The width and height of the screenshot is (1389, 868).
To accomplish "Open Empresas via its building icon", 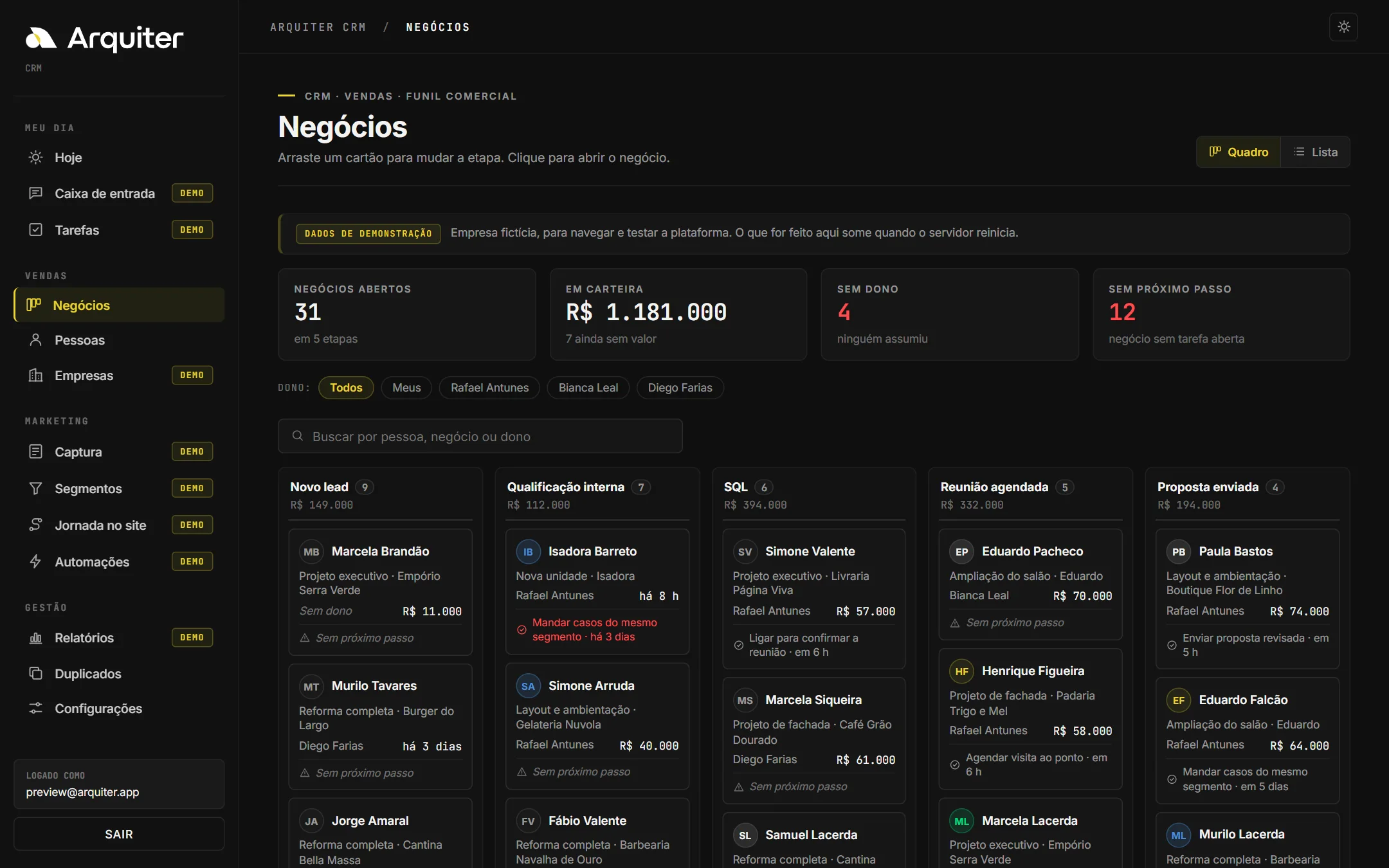I will (36, 375).
